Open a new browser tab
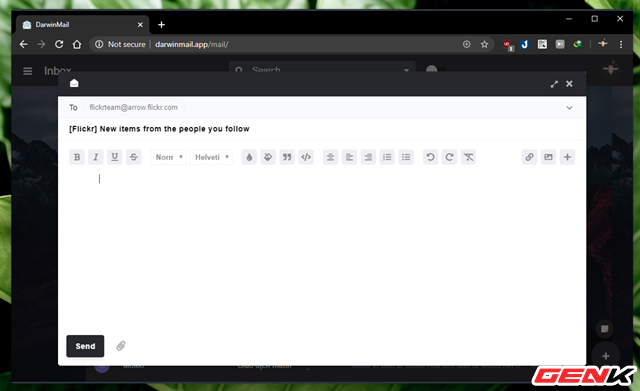This screenshot has width=640, height=391. pyautogui.click(x=161, y=25)
